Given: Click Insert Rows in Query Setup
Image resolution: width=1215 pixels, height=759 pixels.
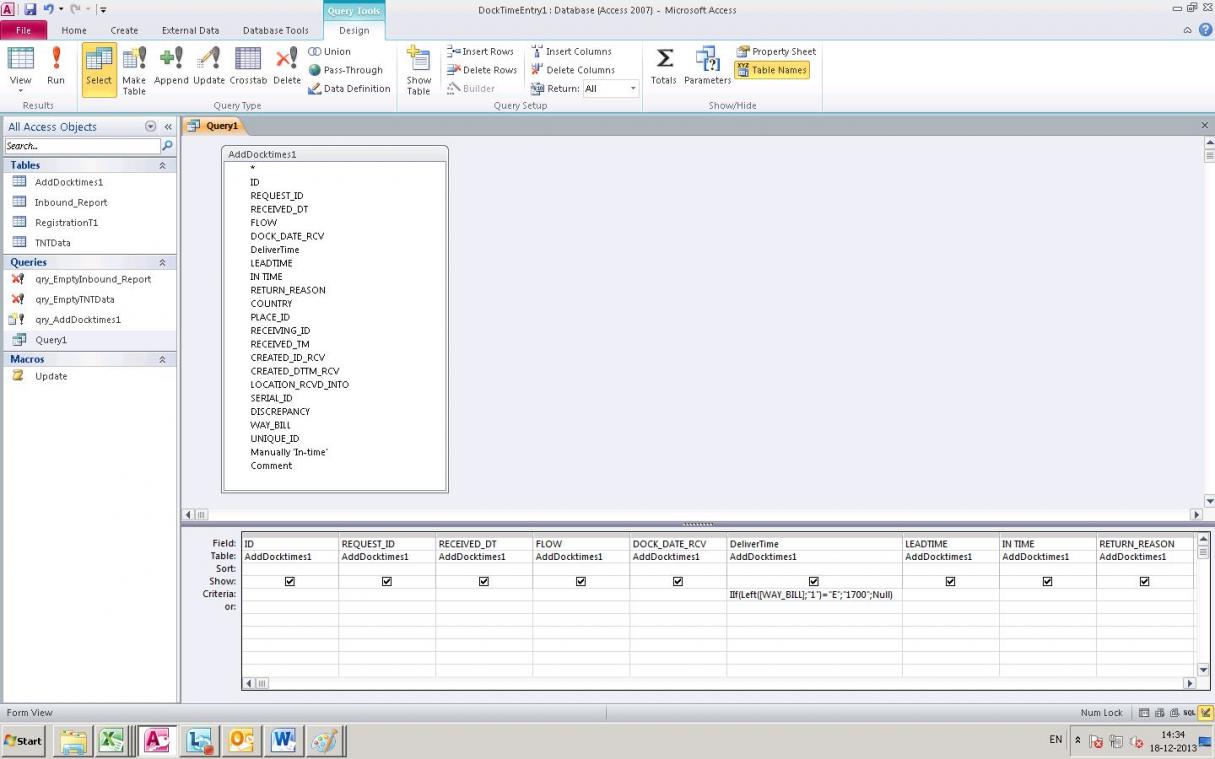Looking at the screenshot, I should 480,52.
